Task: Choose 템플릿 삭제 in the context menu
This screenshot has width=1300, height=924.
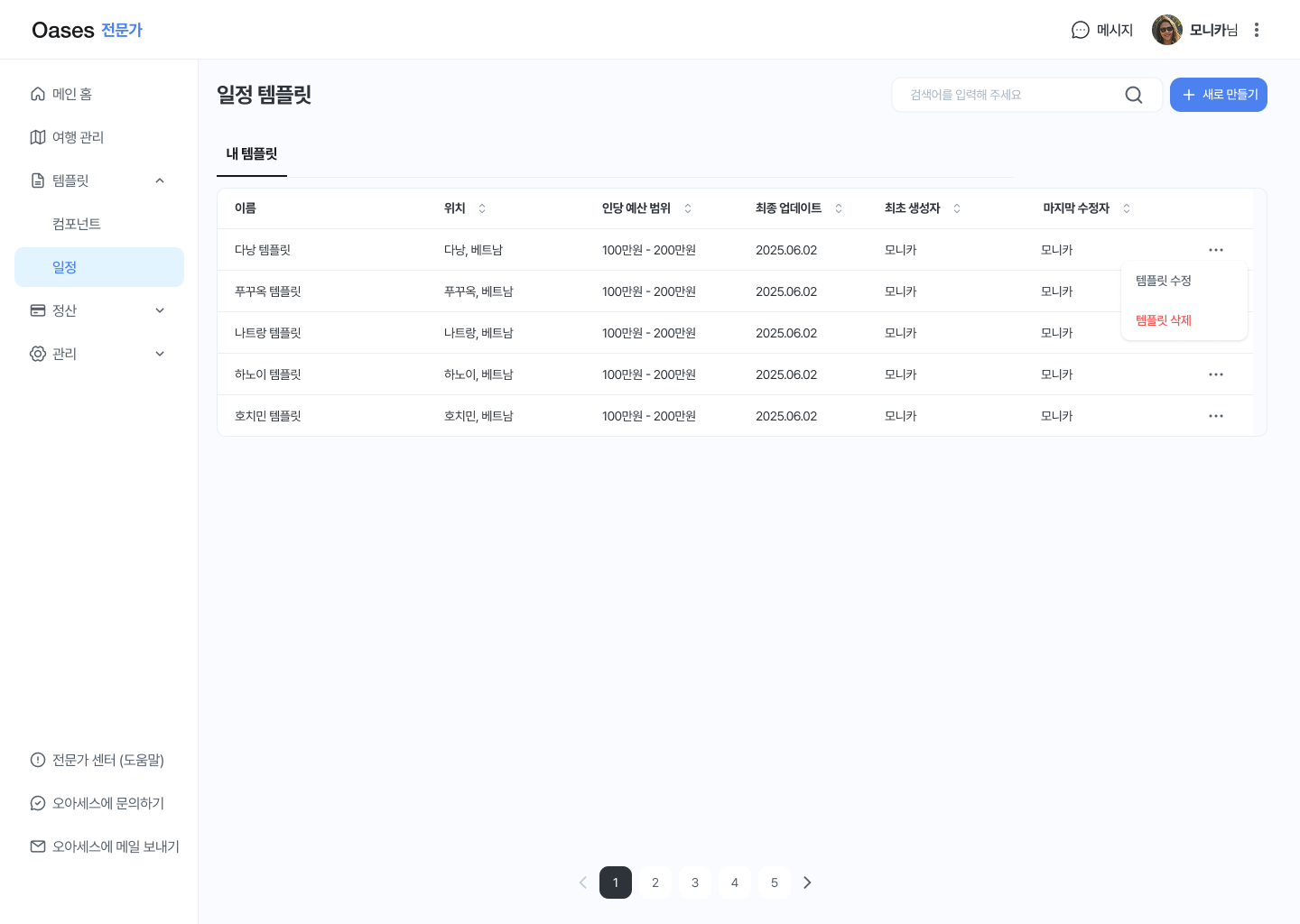Action: coord(1164,320)
